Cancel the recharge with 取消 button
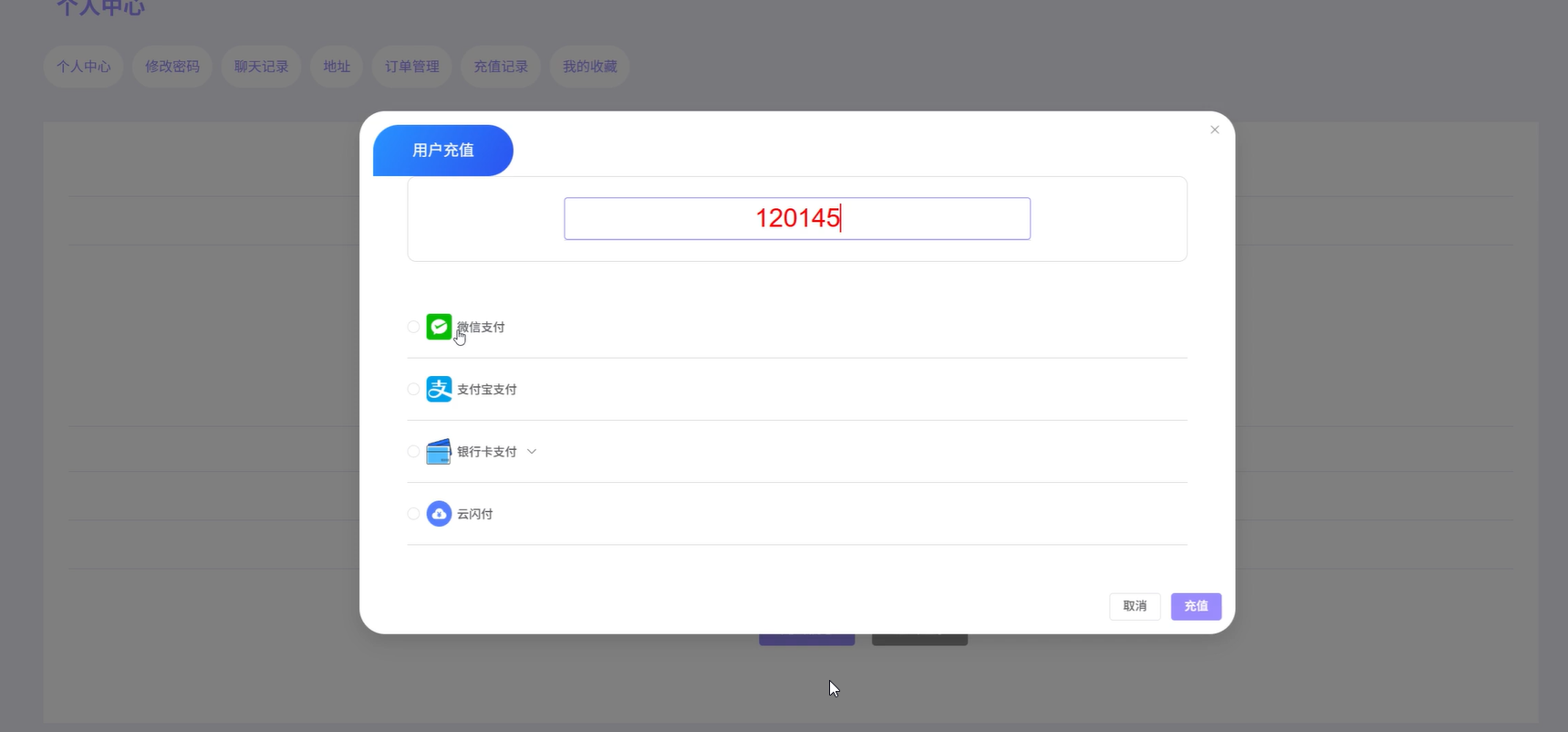 coord(1135,606)
